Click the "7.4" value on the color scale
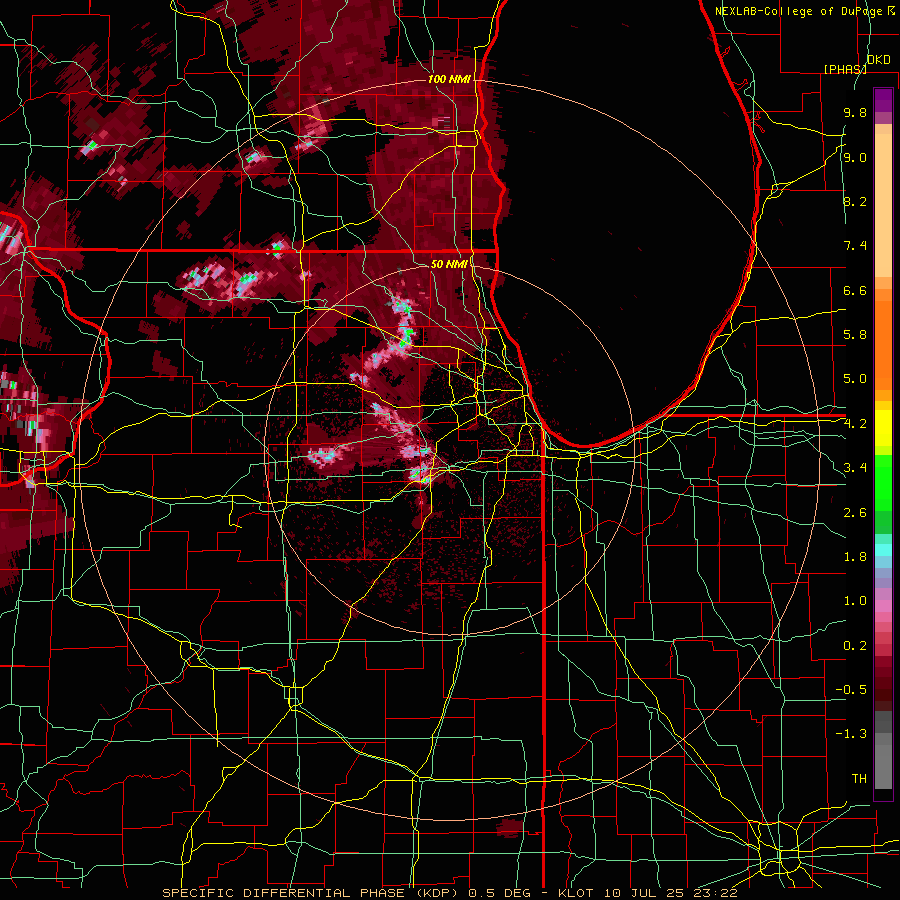Screen dimensions: 900x900 (855, 246)
